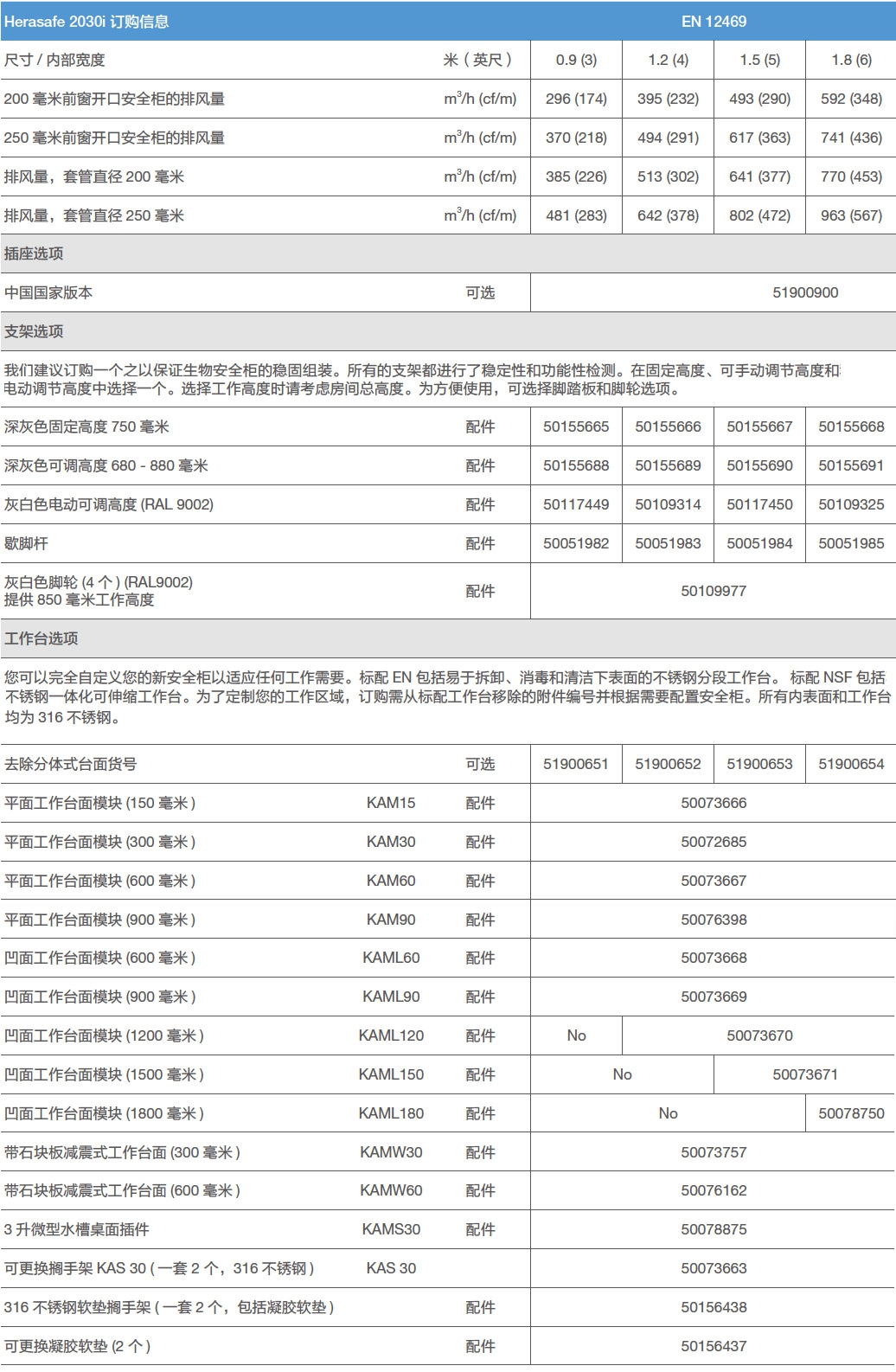The height and width of the screenshot is (1372, 896).
Task: Click the 'KAM60' model code
Action: (x=391, y=881)
